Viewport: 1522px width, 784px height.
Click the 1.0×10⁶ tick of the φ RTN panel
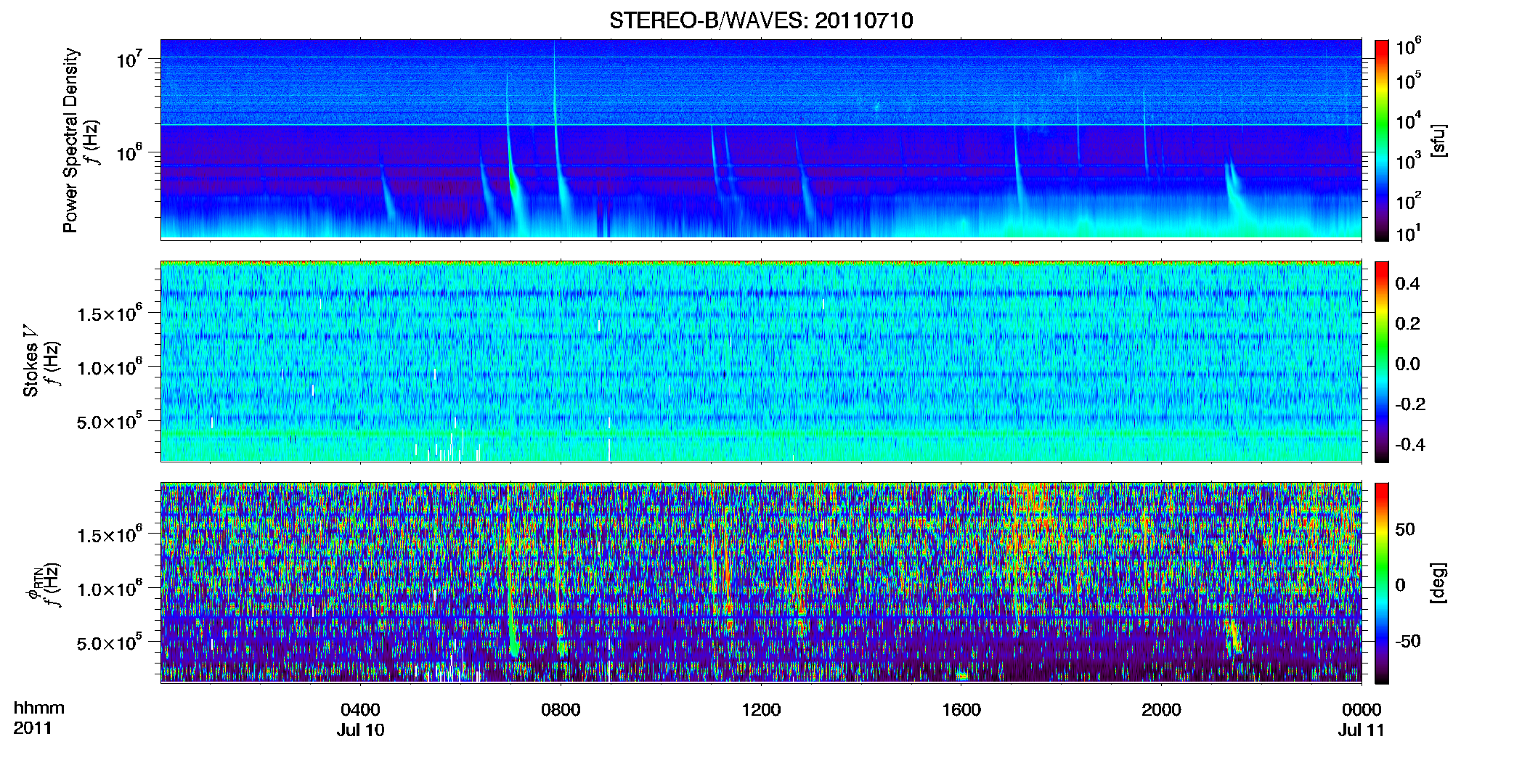pos(110,589)
